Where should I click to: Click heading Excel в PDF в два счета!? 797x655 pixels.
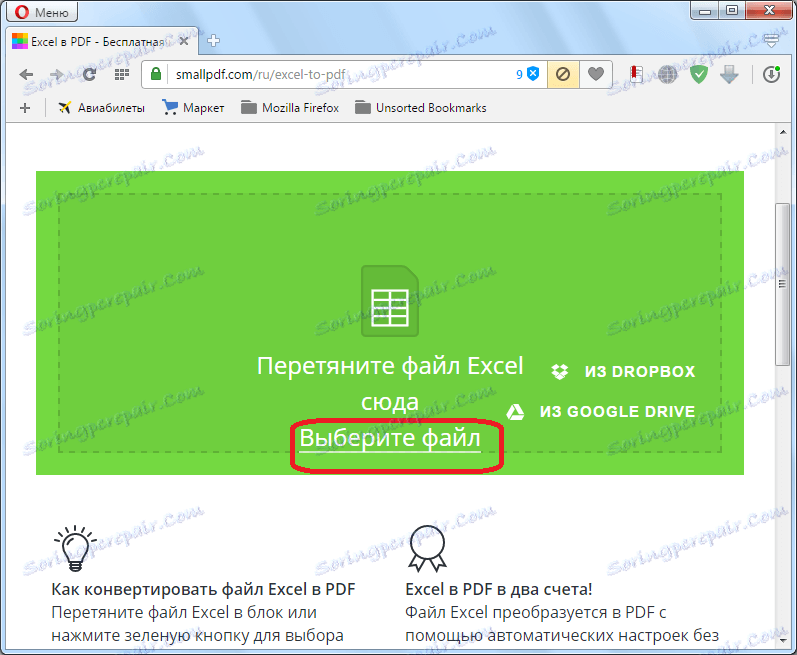tap(499, 589)
